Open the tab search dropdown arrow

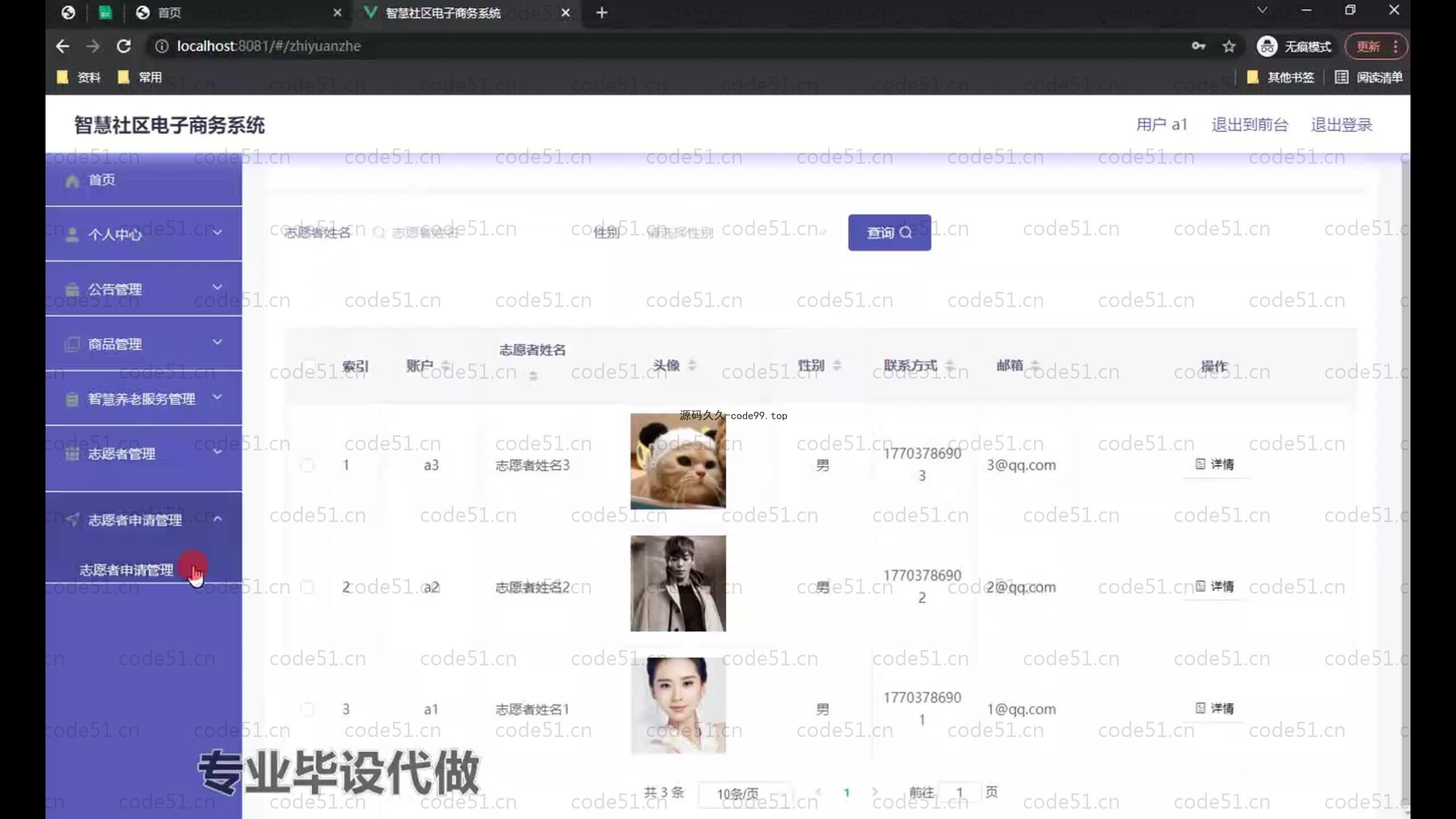point(1262,10)
